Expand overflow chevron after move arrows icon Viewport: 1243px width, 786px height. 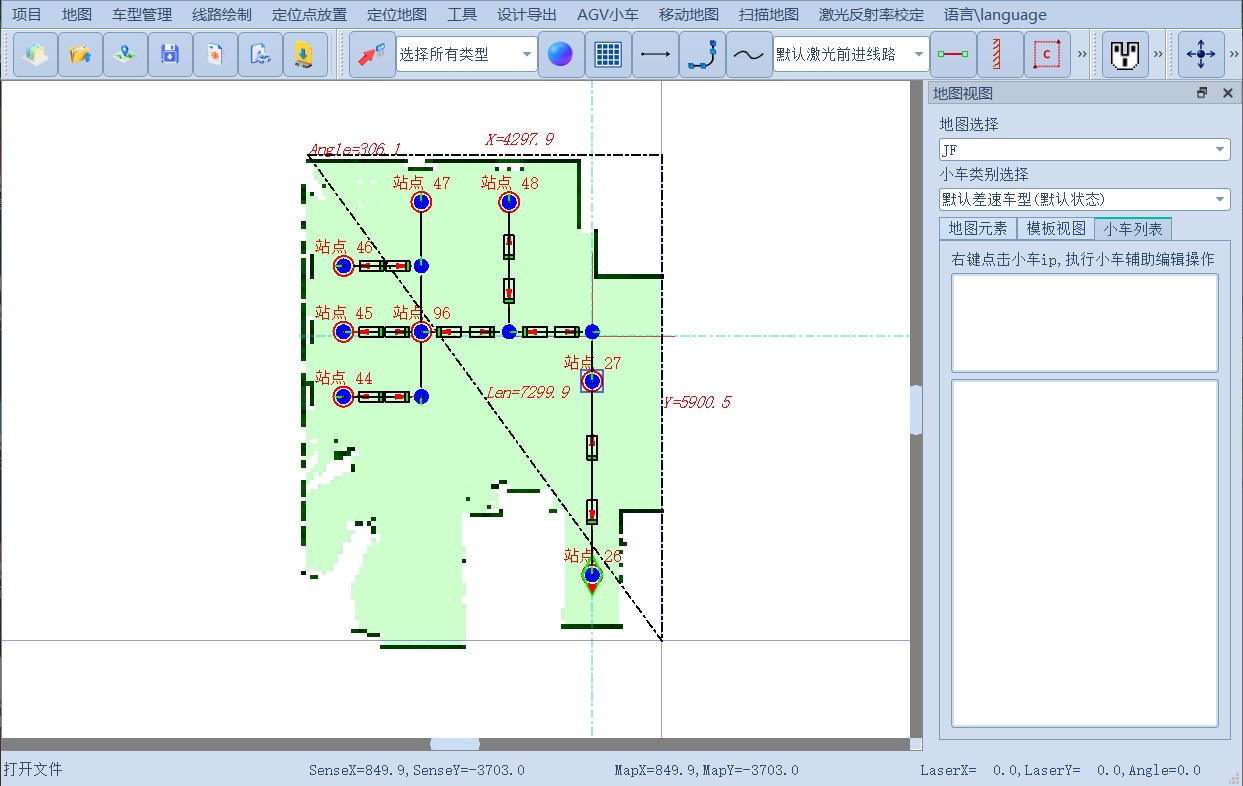click(x=1234, y=54)
